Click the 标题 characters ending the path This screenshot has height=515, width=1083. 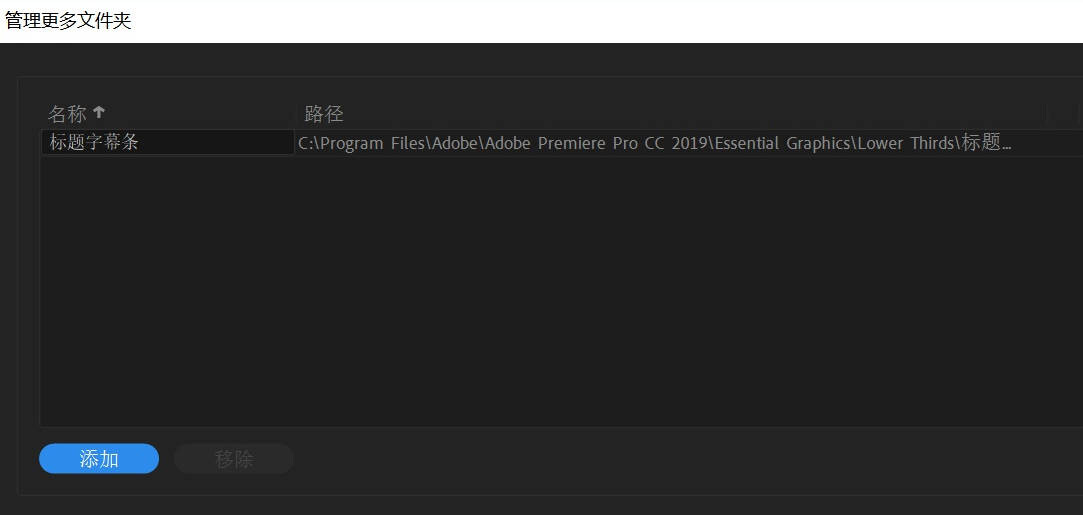pos(981,143)
